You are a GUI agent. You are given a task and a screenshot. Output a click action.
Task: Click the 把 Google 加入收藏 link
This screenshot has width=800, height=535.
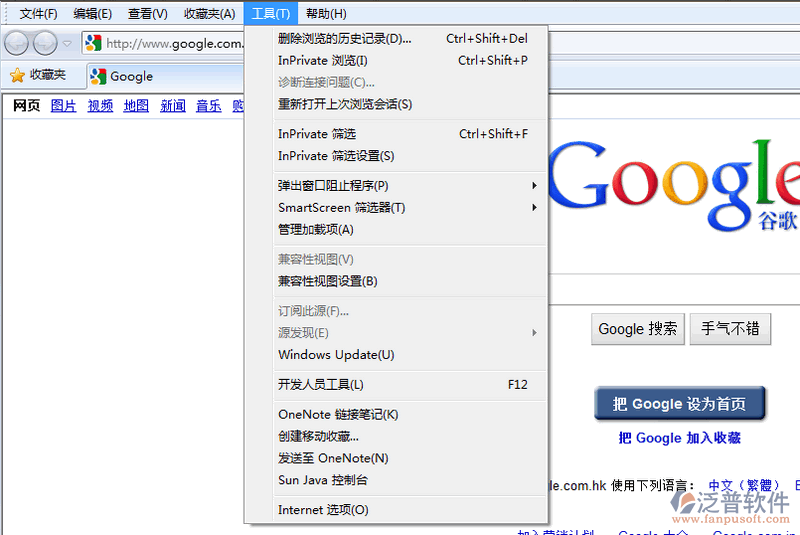[680, 438]
